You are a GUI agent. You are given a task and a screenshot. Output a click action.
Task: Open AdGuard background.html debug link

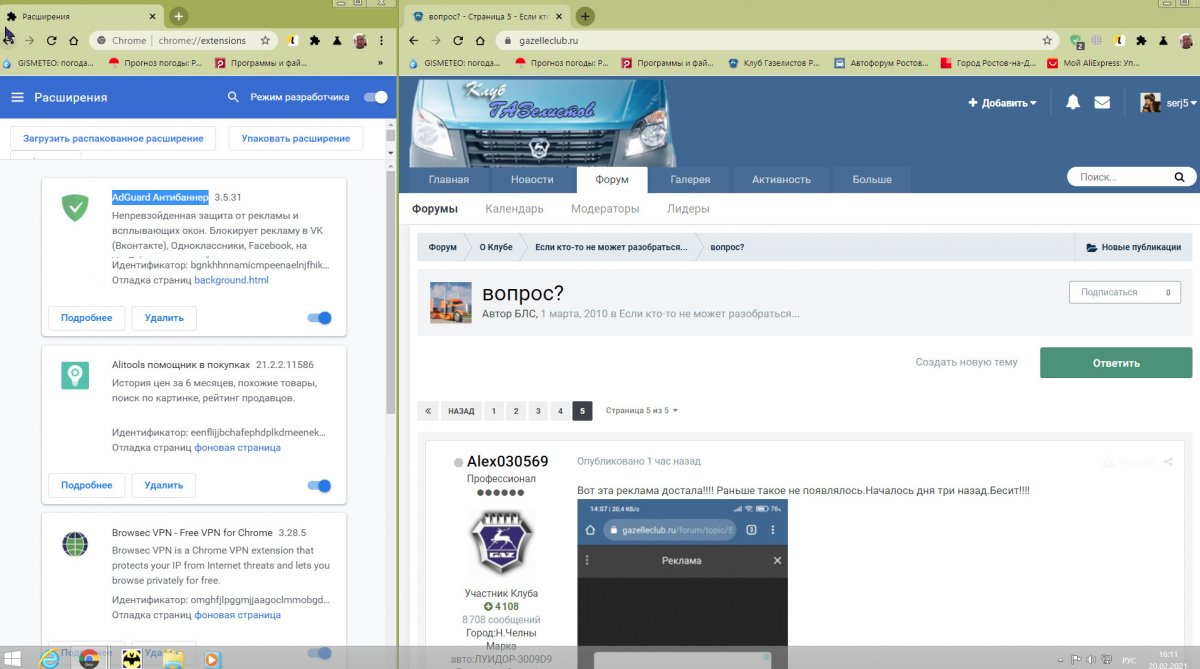231,280
